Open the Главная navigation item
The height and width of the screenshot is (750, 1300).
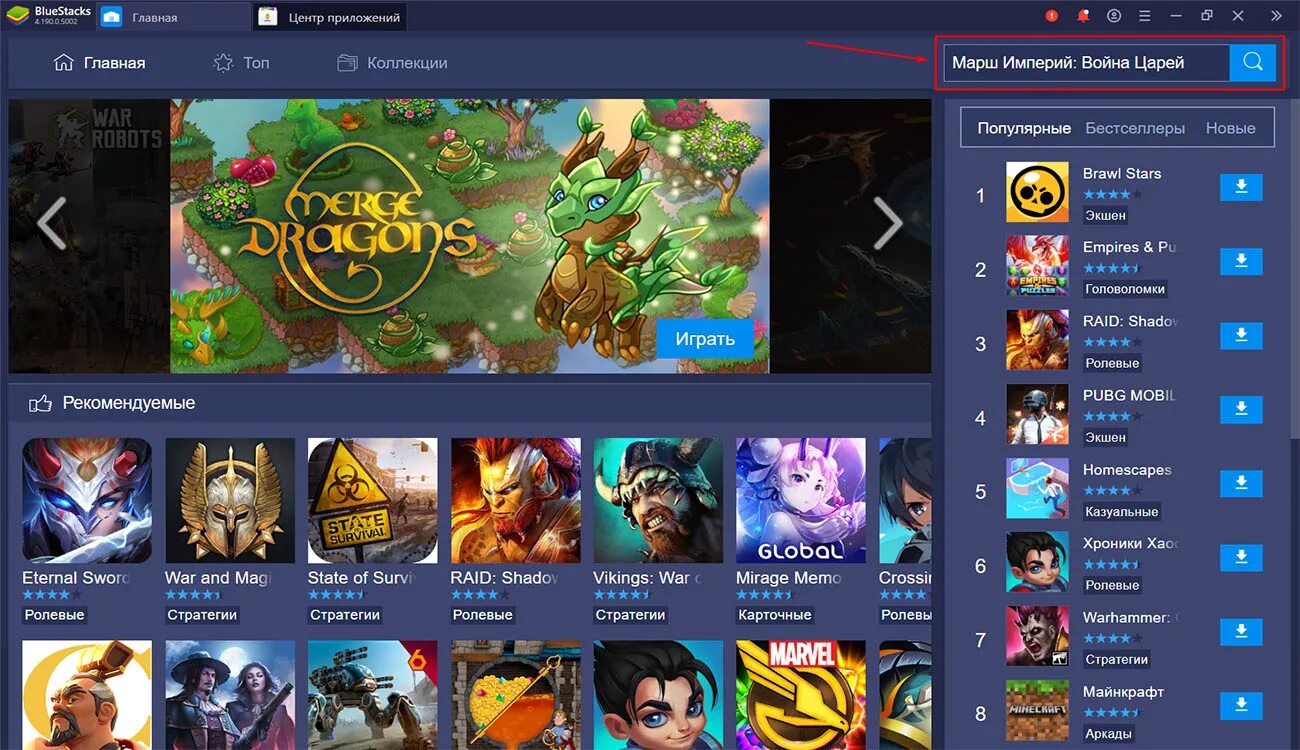pos(99,63)
